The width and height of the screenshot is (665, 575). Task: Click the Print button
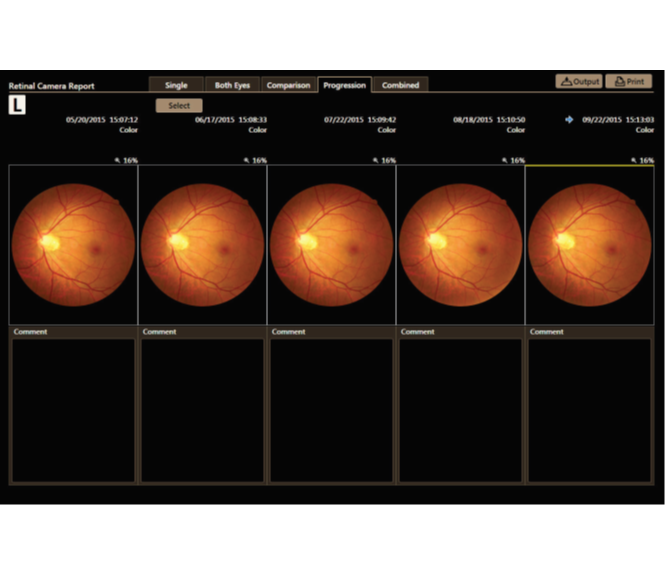tap(629, 81)
